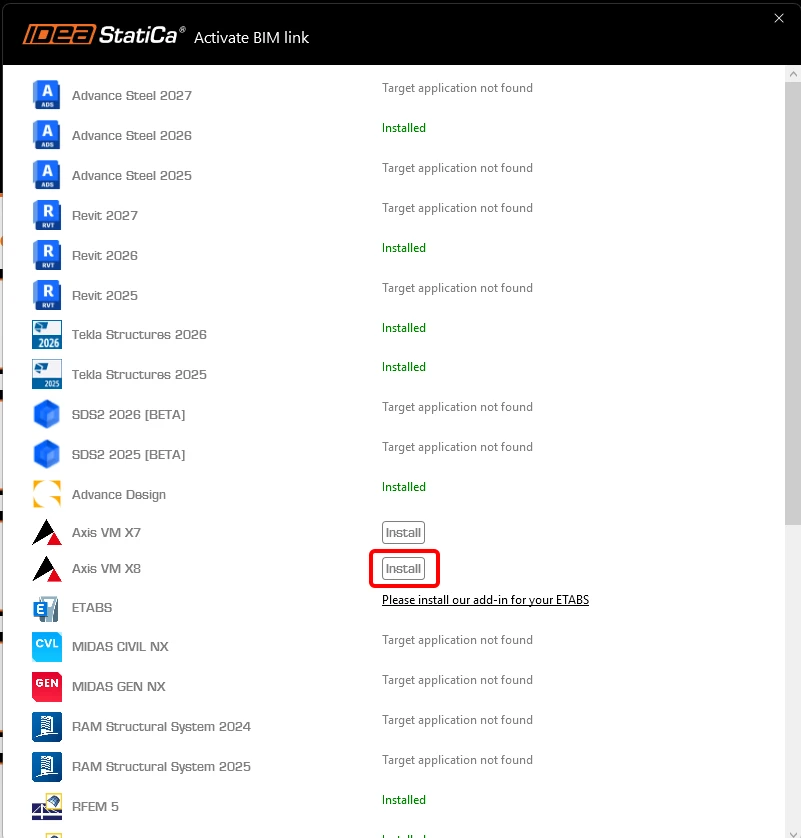Click the Advance Steel 2025 icon

click(47, 175)
